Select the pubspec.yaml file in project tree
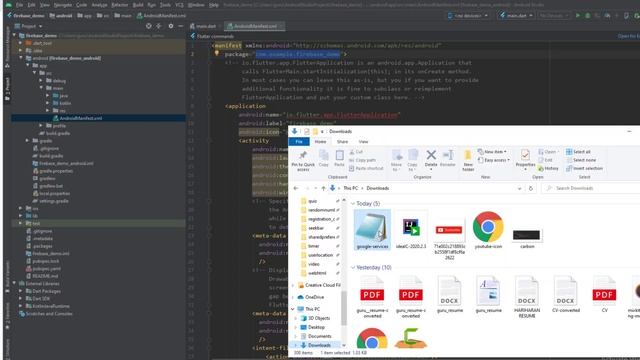 [x=46, y=269]
